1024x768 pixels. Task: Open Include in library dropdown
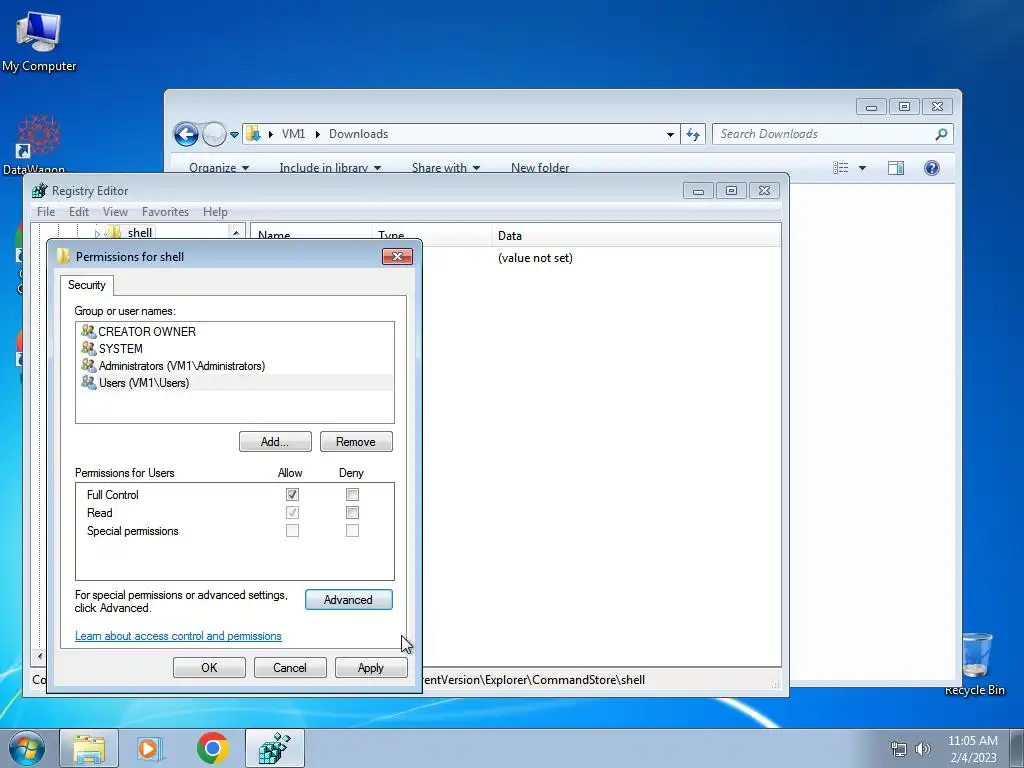click(x=330, y=167)
